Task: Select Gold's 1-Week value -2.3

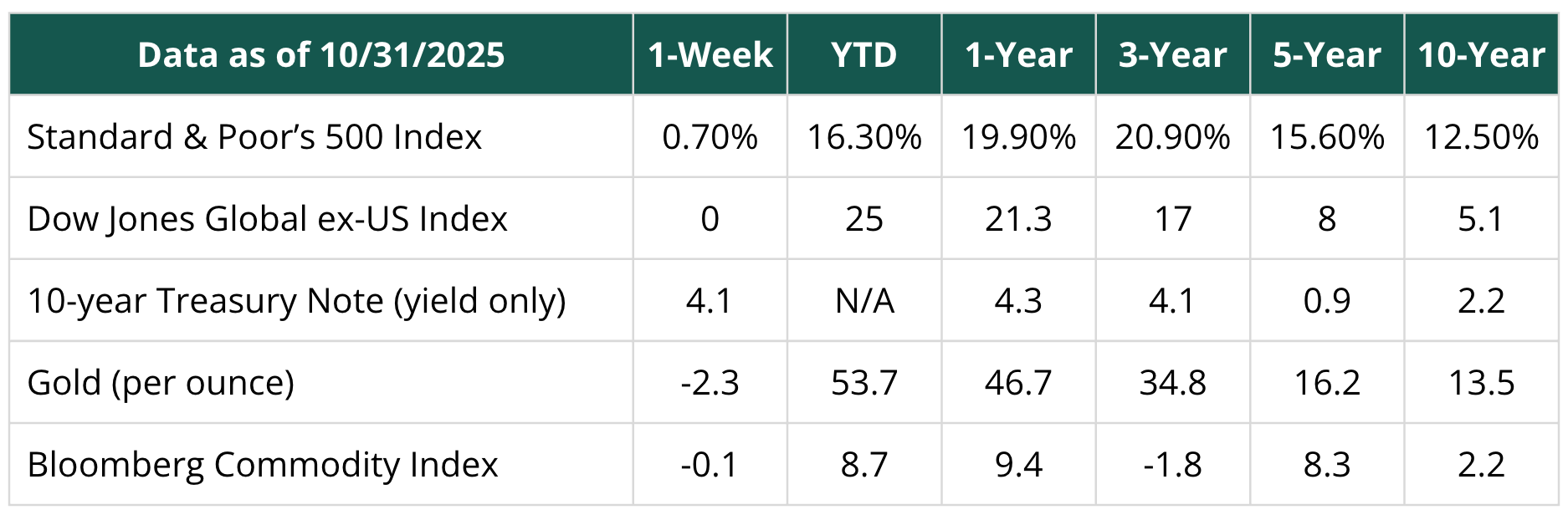Action: (x=710, y=383)
